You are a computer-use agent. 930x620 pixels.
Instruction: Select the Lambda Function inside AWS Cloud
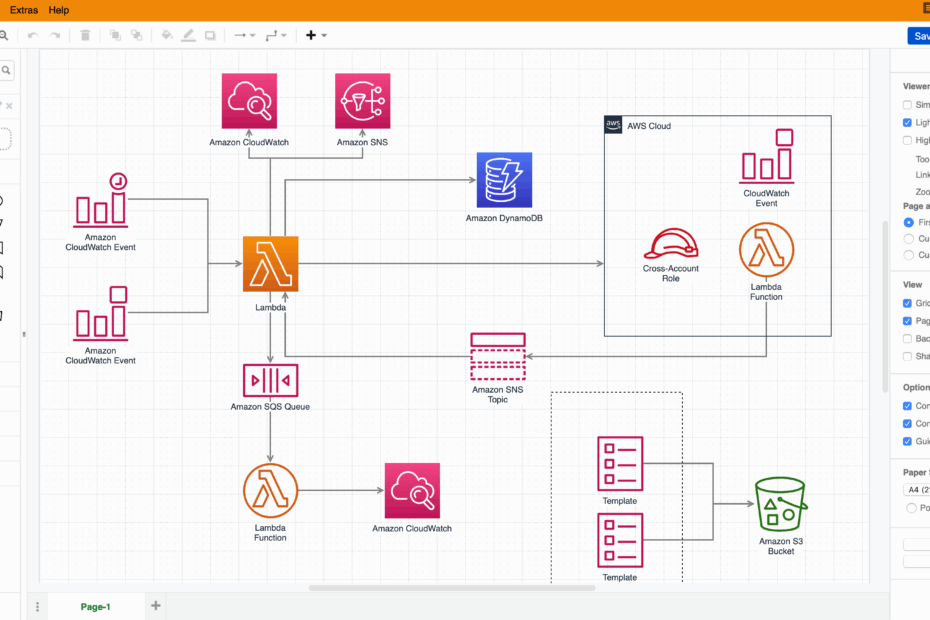point(766,250)
